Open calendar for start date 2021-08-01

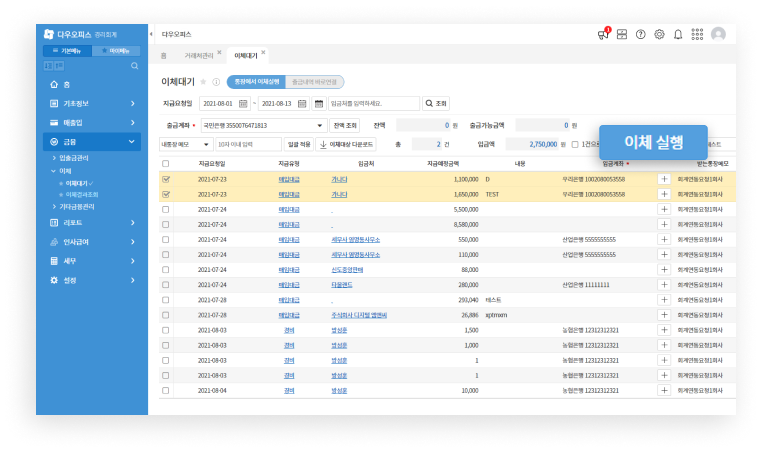click(243, 103)
